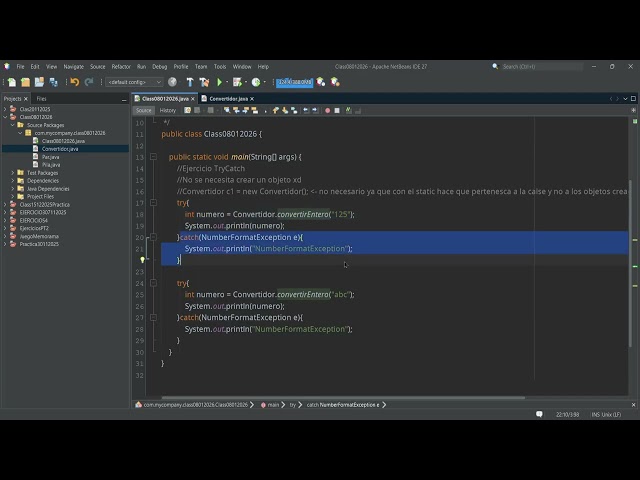The width and height of the screenshot is (640, 480).
Task: Open the Profile Project dropdown arrow
Action: pyautogui.click(x=264, y=82)
